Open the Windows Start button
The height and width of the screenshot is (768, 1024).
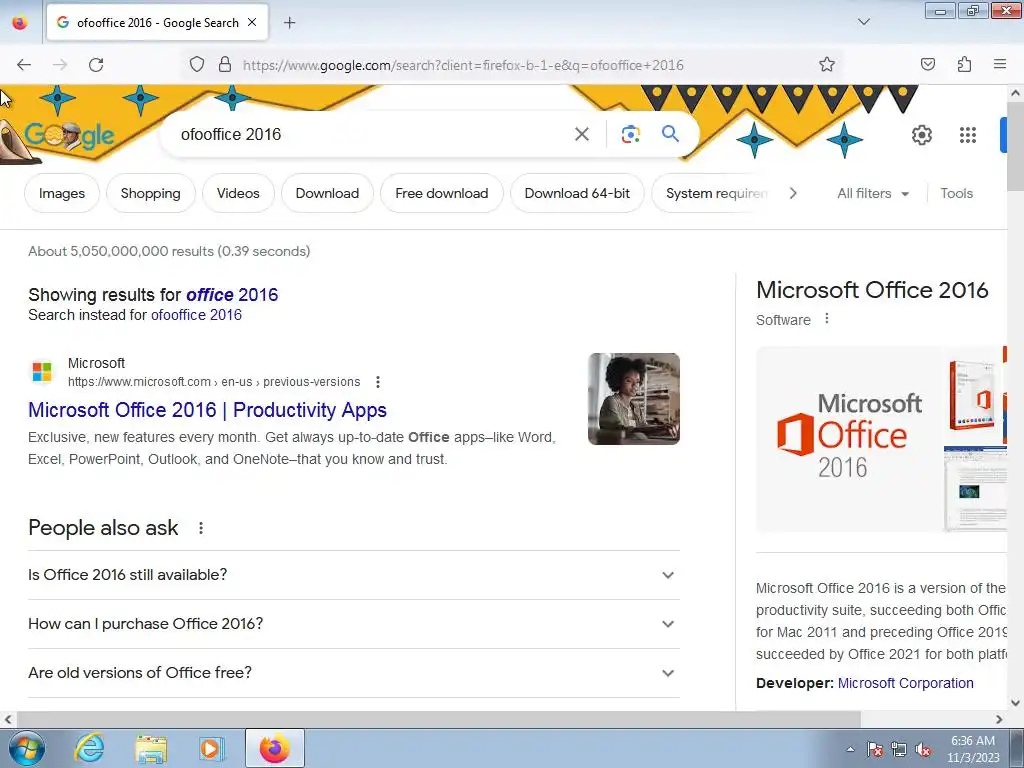coord(27,748)
